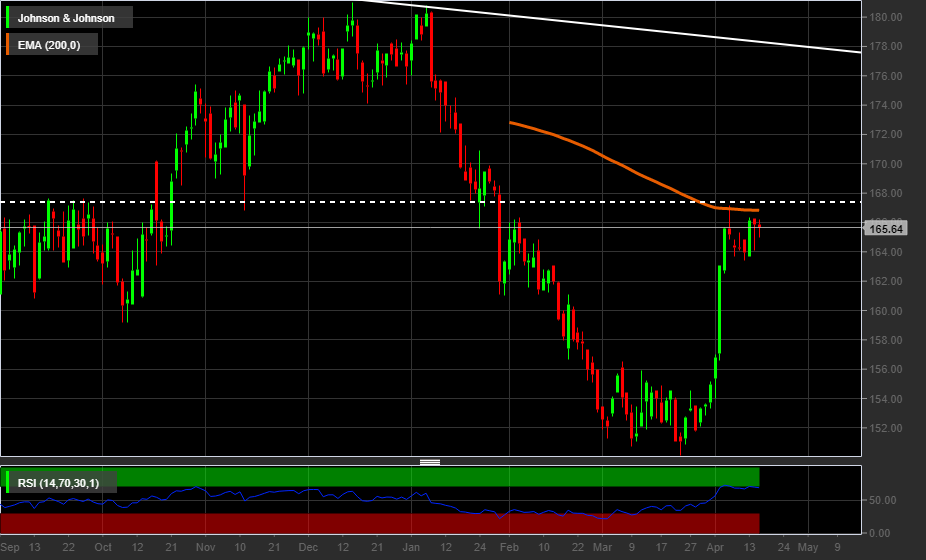The width and height of the screenshot is (926, 560).
Task: Click the 50.00 RSI axis label
Action: pos(882,500)
